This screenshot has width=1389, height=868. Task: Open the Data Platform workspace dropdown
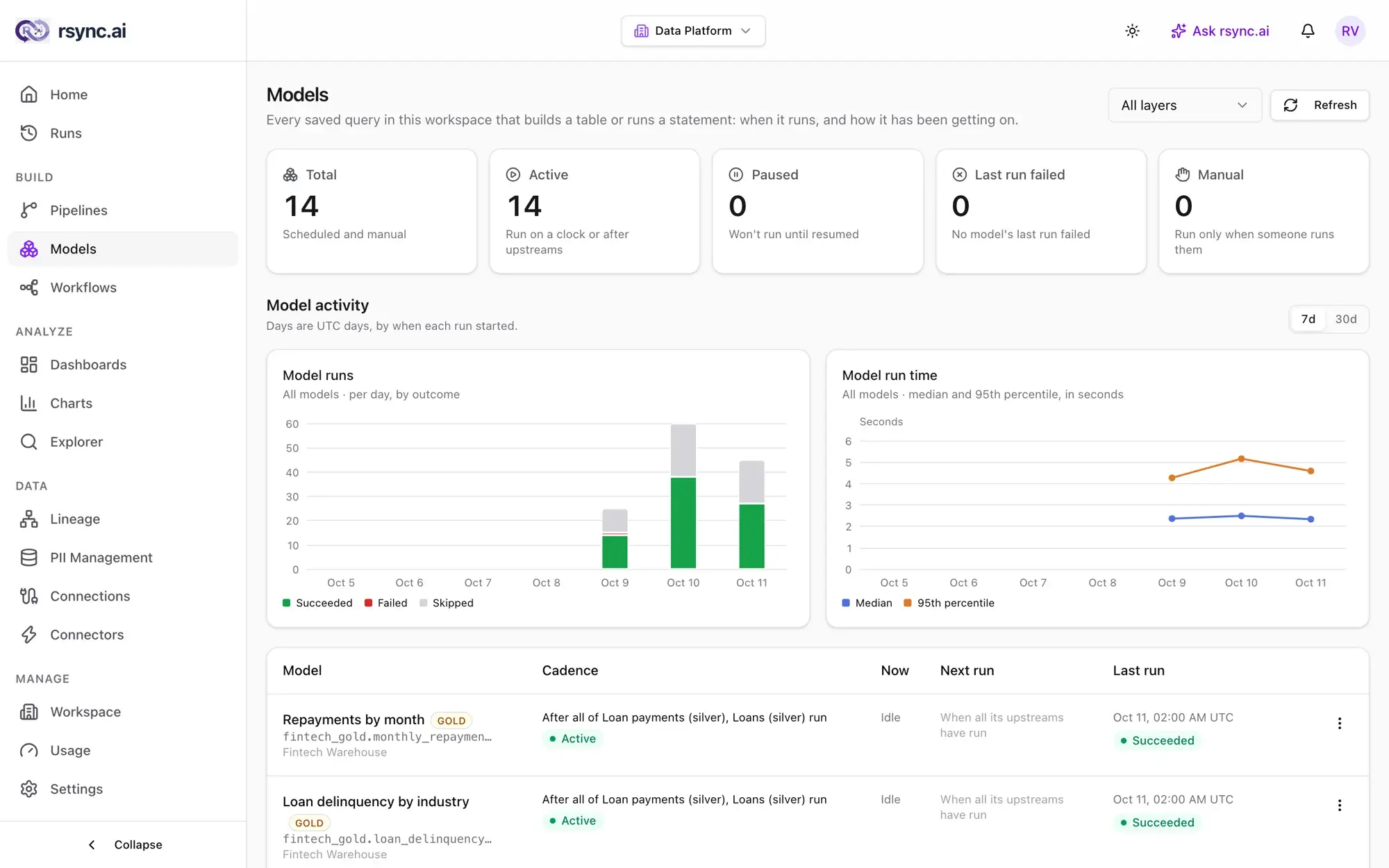coord(693,31)
